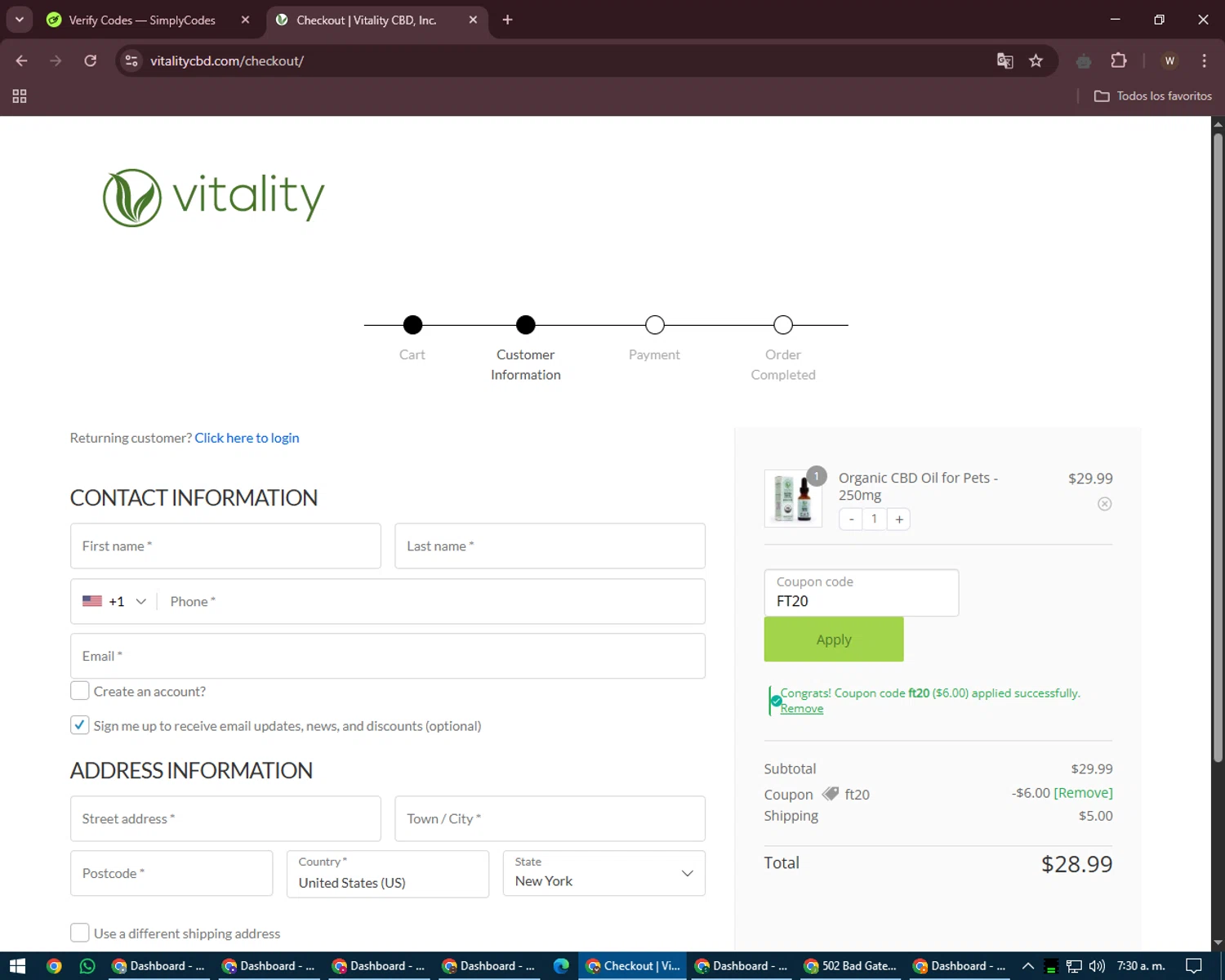1225x980 pixels.
Task: Click the browser back arrow
Action: 22,60
